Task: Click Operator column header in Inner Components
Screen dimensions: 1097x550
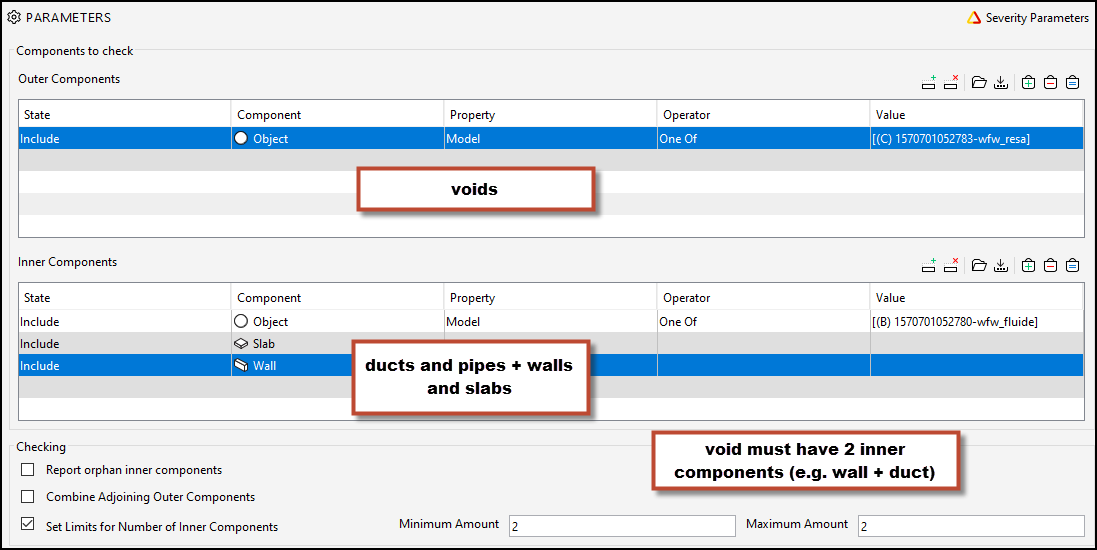Action: click(x=763, y=297)
